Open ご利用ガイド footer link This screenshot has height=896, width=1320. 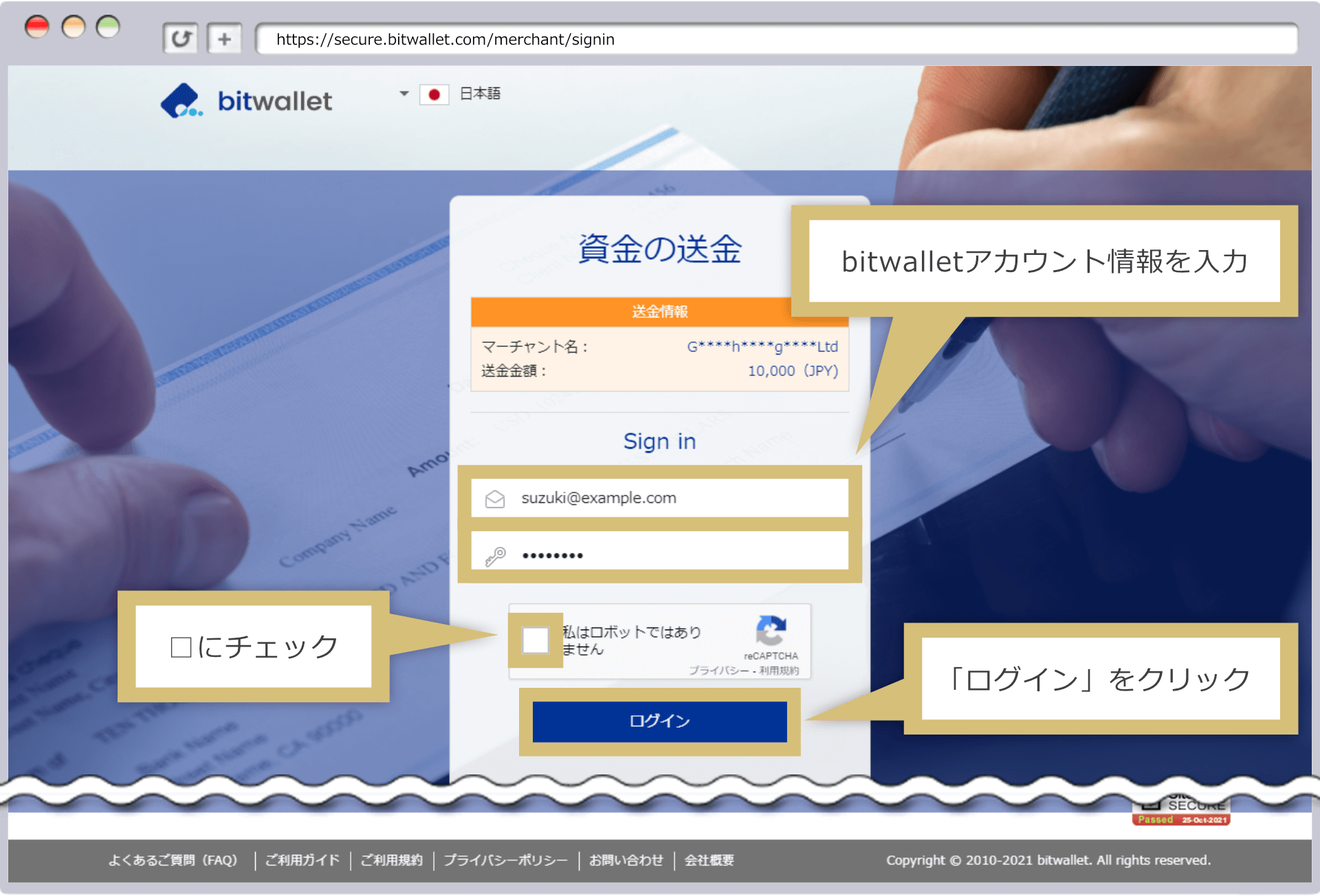pyautogui.click(x=302, y=860)
